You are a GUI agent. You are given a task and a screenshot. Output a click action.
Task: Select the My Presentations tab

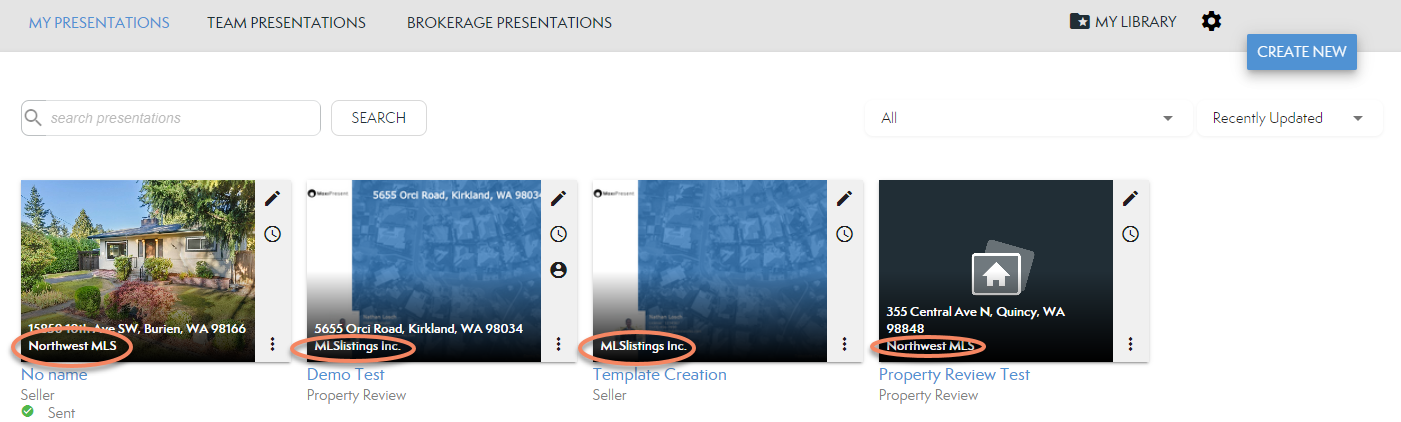point(99,22)
